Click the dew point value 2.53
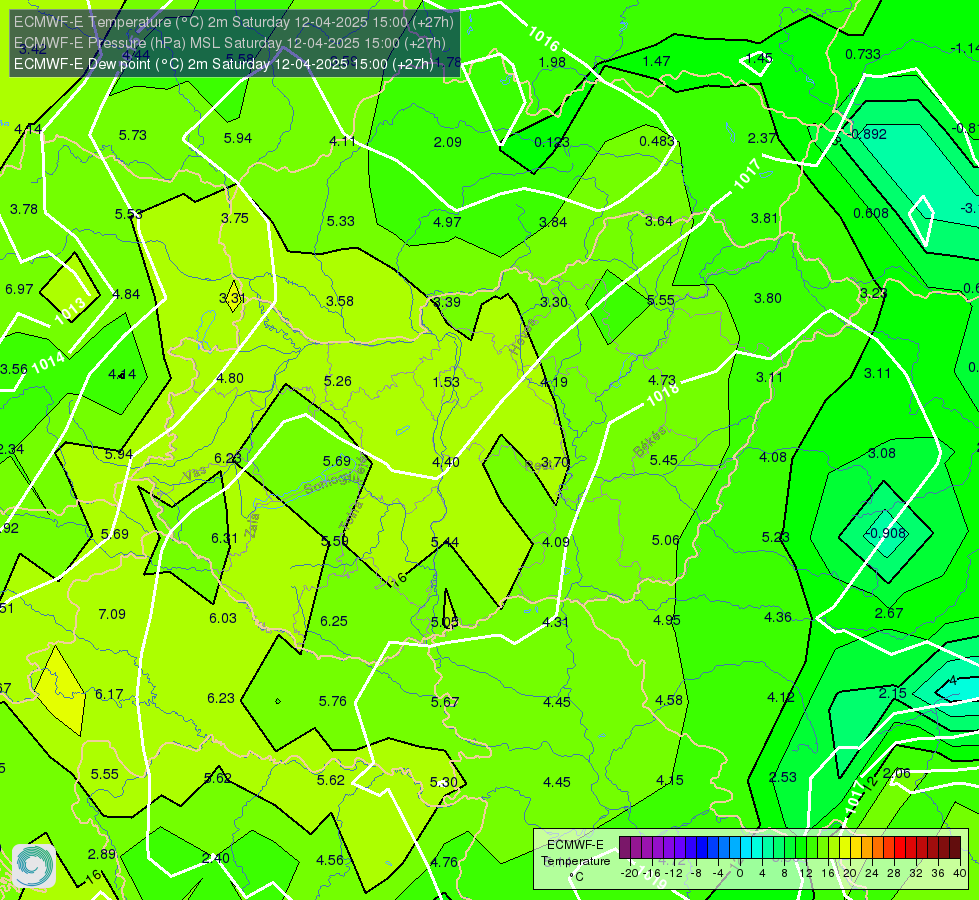 (x=782, y=777)
